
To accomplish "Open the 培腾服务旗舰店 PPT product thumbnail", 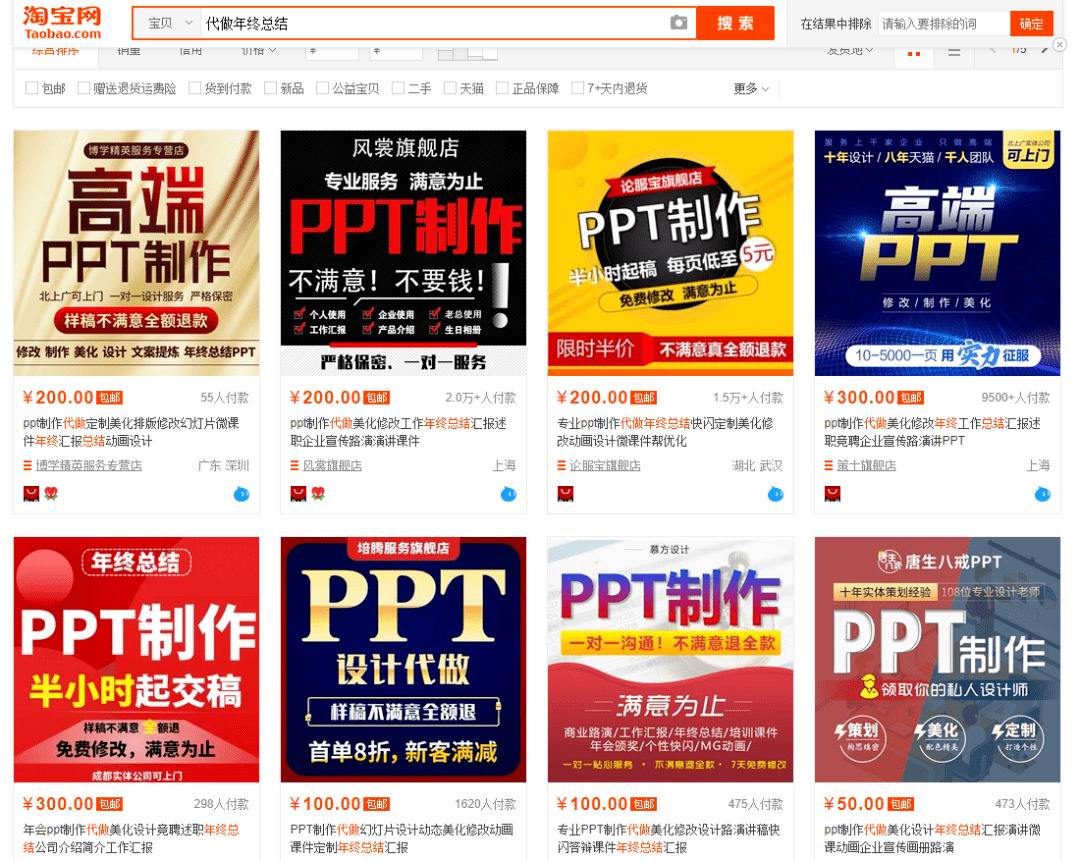I will (403, 659).
